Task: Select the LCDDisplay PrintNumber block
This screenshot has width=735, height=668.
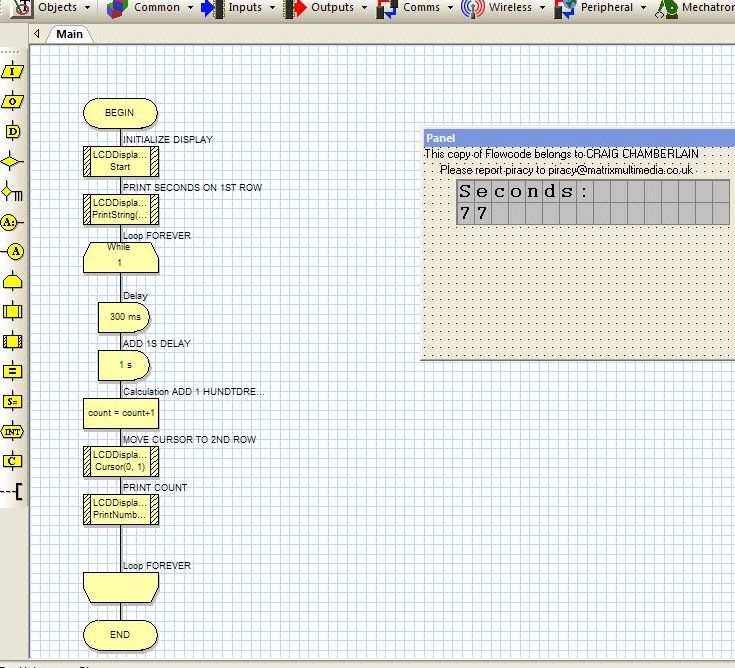Action: pyautogui.click(x=121, y=509)
